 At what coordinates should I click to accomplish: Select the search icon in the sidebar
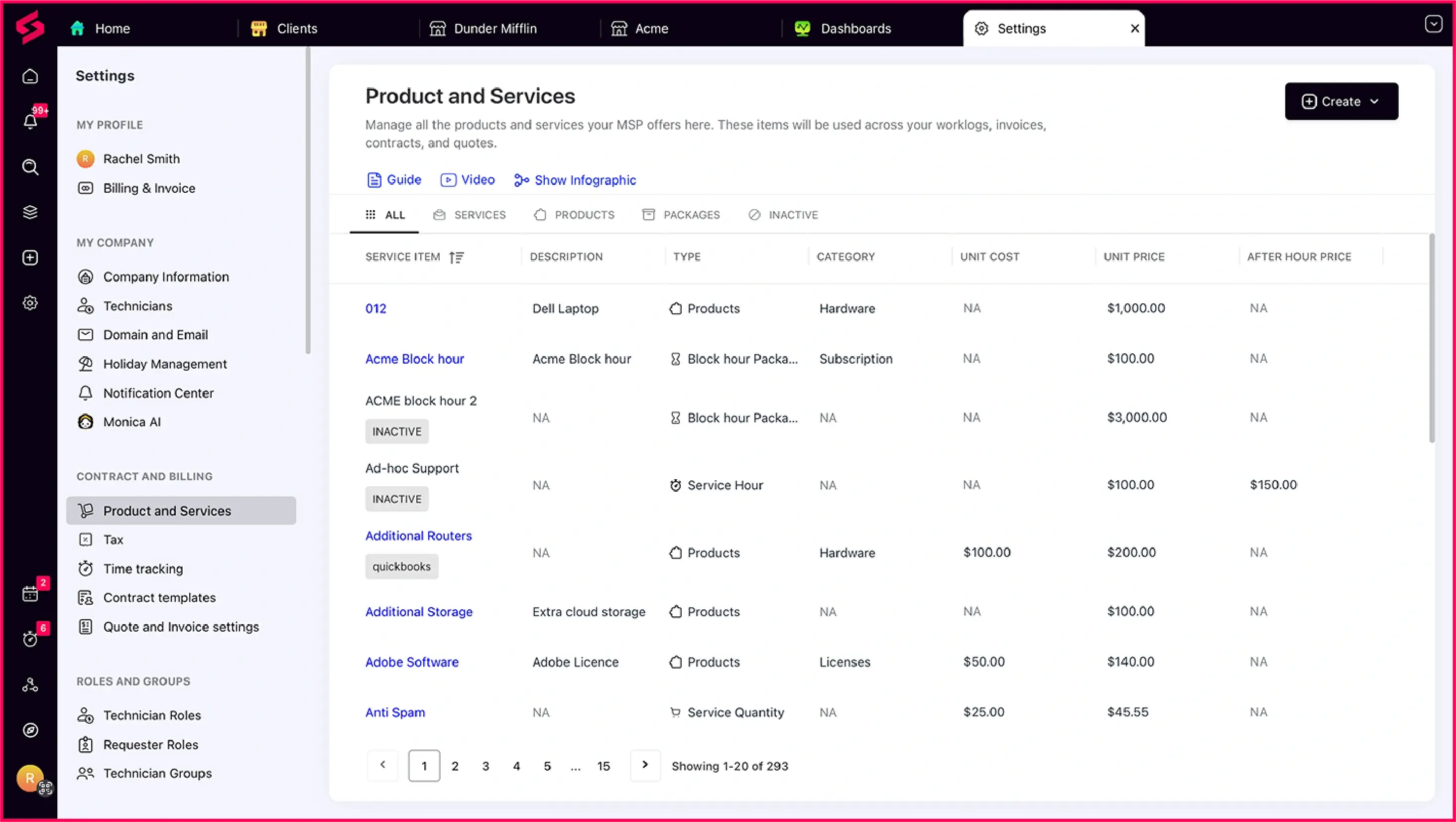click(x=30, y=167)
